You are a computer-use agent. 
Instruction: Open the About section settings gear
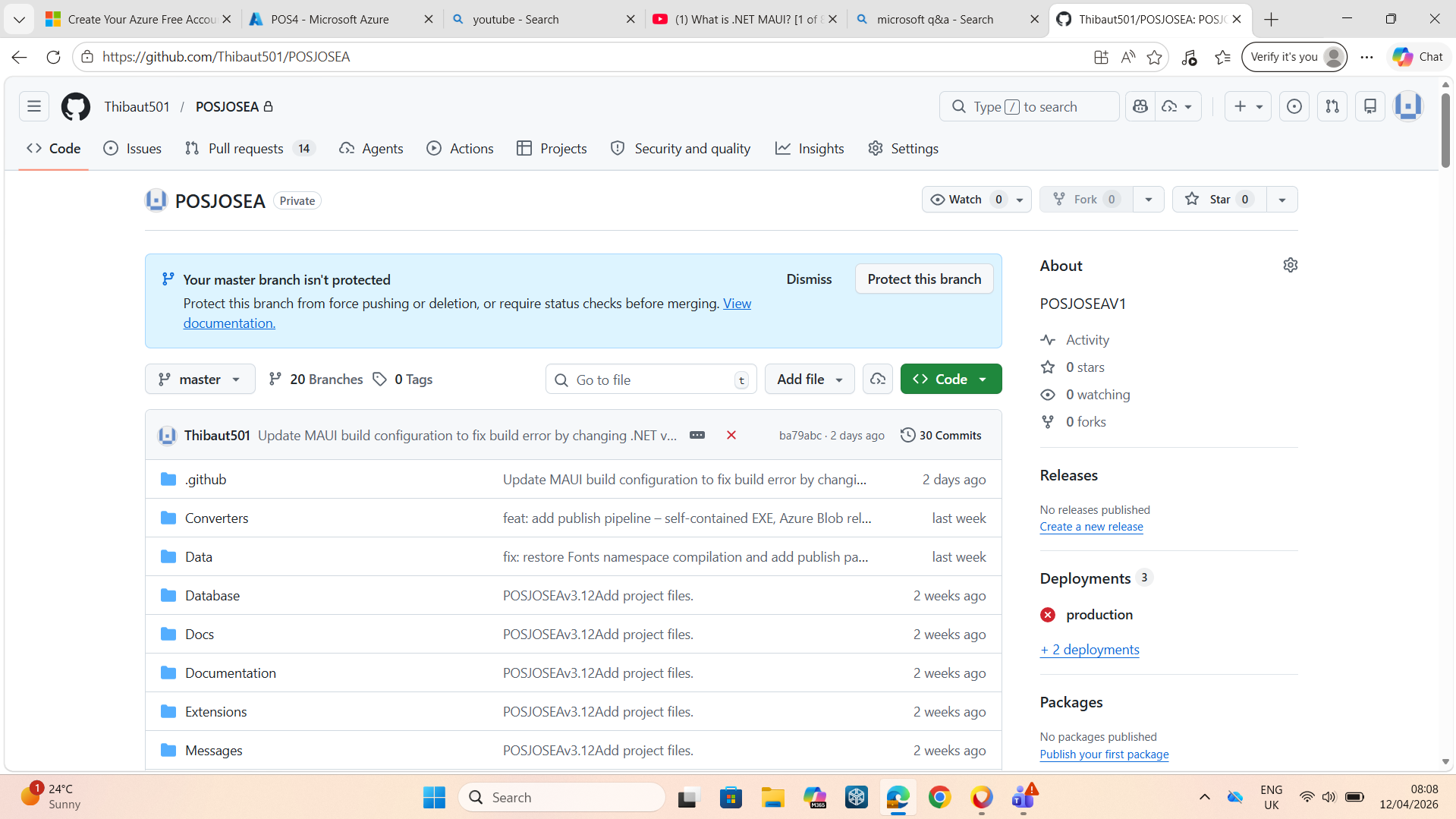1291,265
